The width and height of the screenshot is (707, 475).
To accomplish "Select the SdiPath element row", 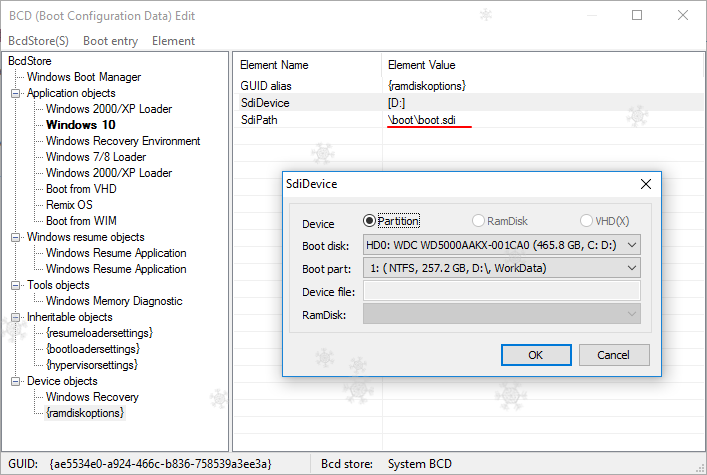I will (469, 120).
